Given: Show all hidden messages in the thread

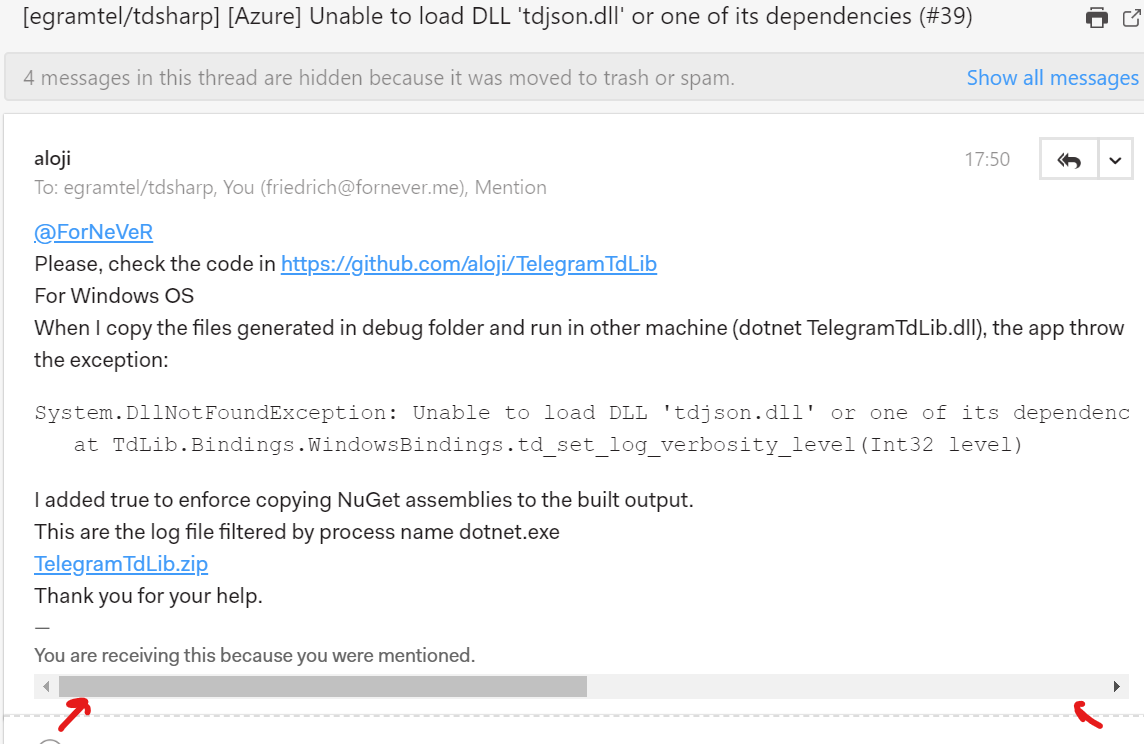Looking at the screenshot, I should pyautogui.click(x=1052, y=77).
